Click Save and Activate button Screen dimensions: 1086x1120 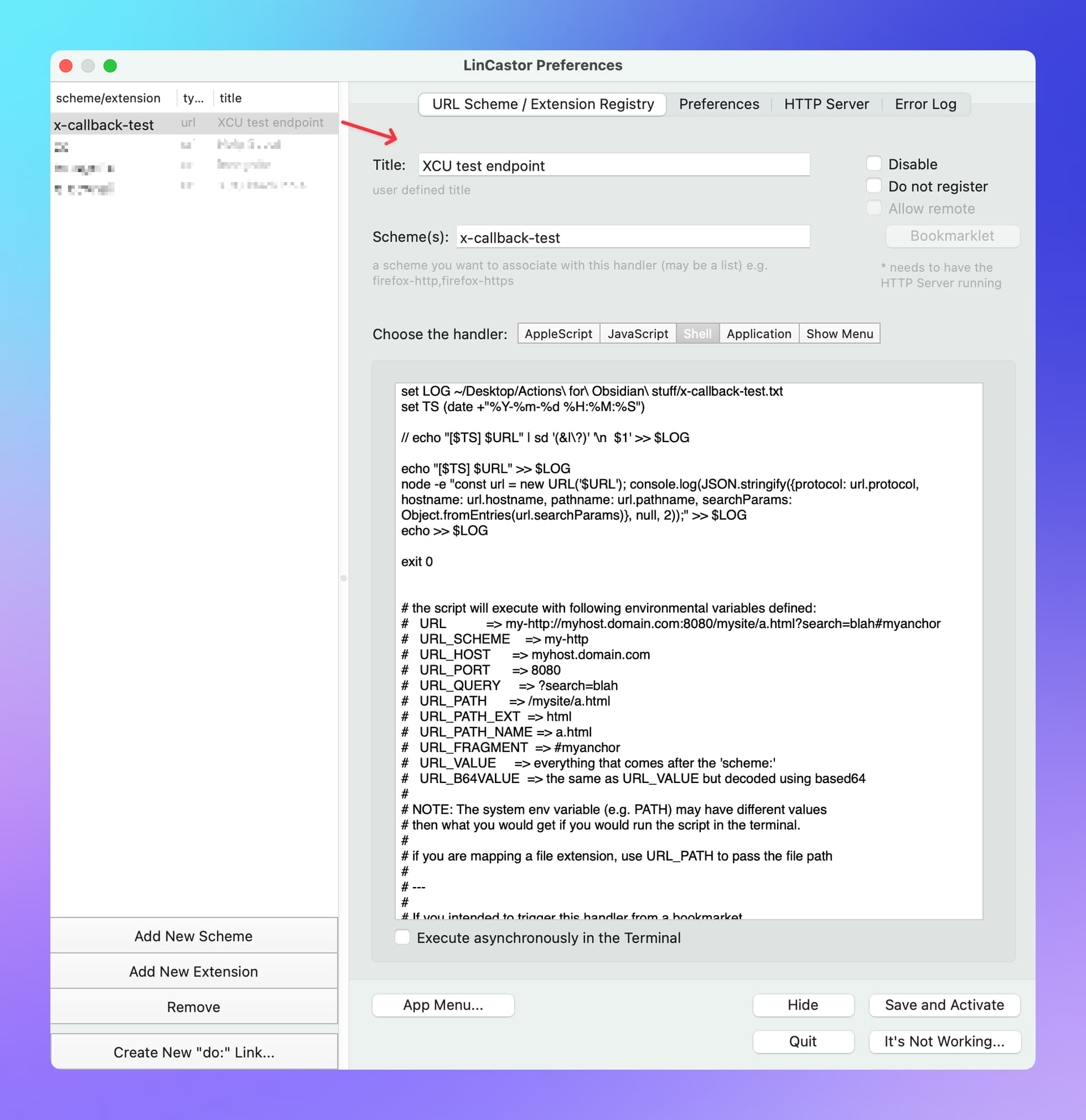943,1005
